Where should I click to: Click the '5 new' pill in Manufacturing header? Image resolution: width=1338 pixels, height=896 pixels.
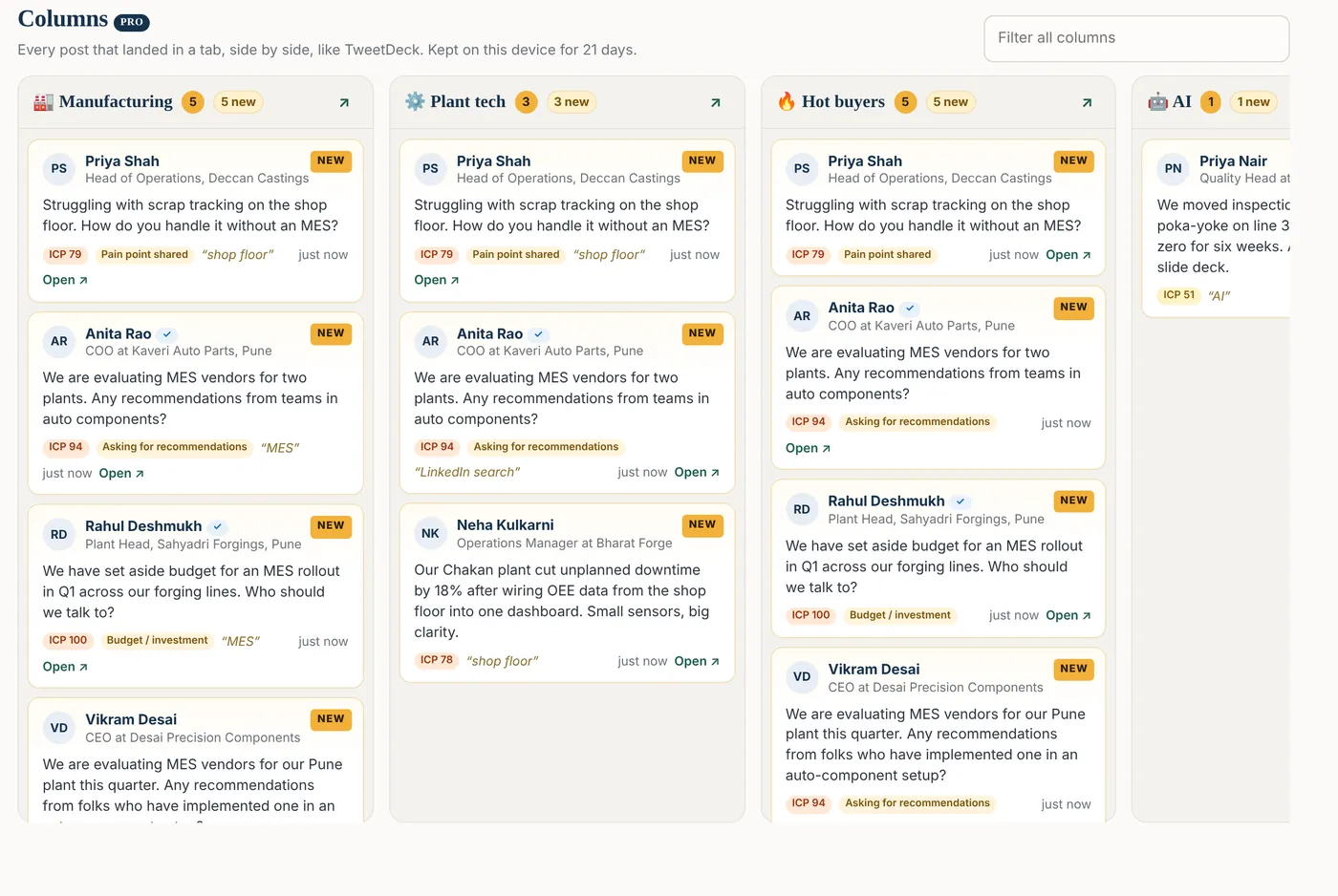click(x=238, y=102)
